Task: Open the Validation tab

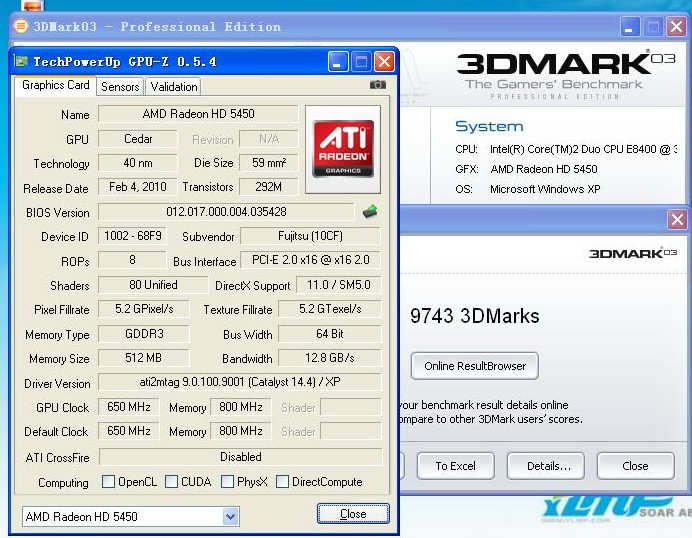Action: [173, 87]
